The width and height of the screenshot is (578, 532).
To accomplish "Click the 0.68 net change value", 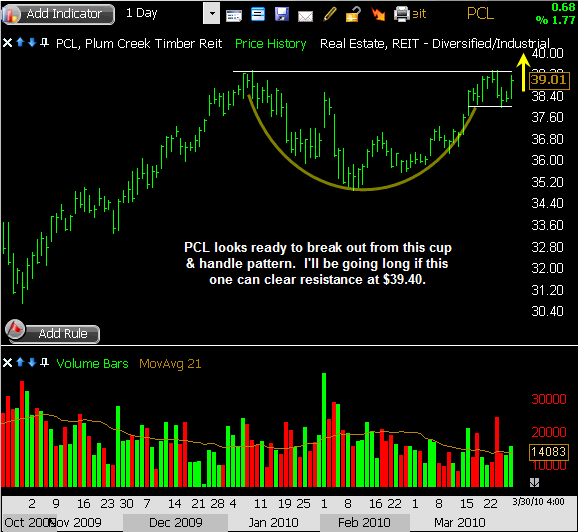I will 563,7.
